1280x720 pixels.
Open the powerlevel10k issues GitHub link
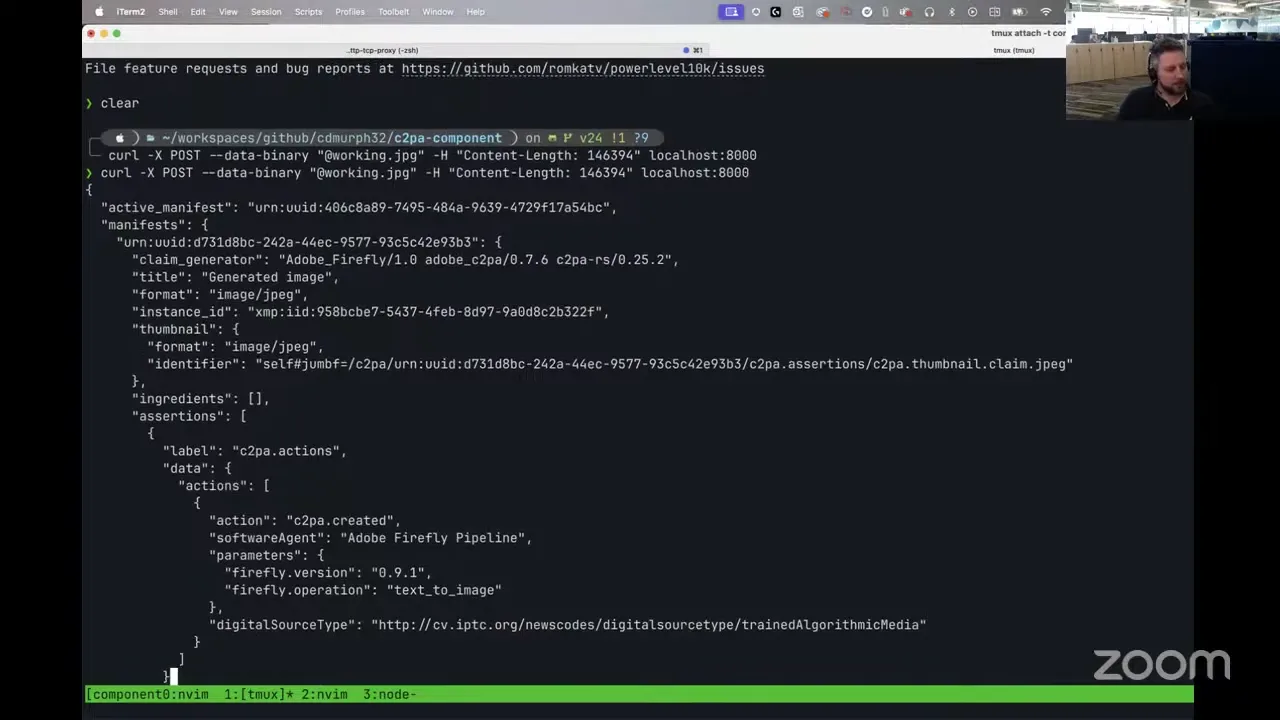pyautogui.click(x=583, y=69)
